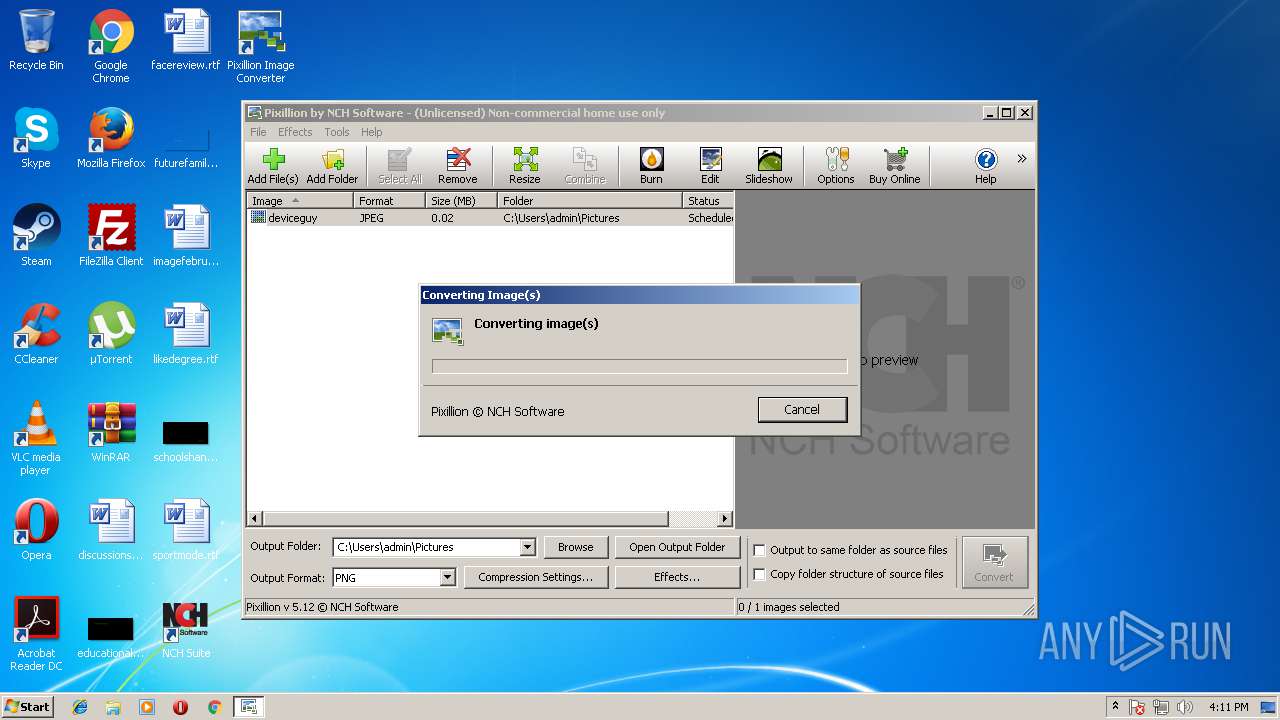The image size is (1280, 720).
Task: Open the VLC media player shortcut
Action: pyautogui.click(x=36, y=439)
